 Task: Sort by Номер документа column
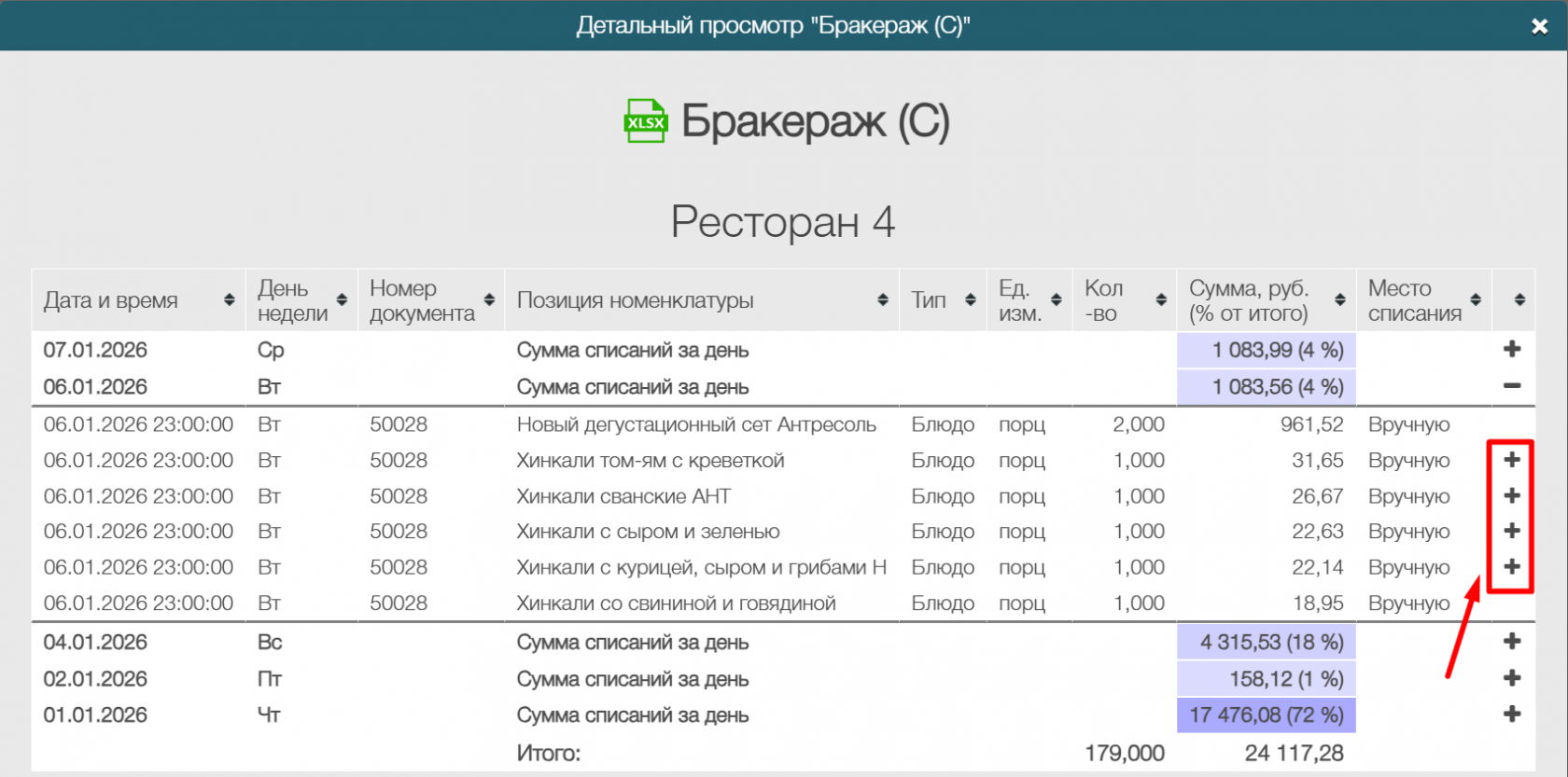[x=489, y=300]
